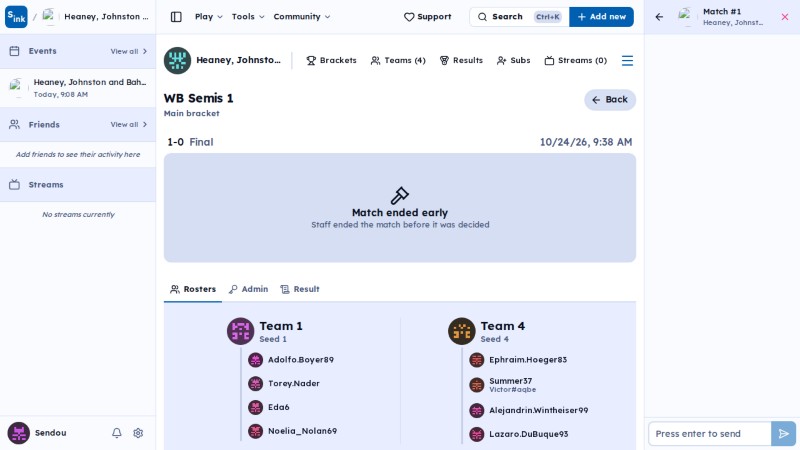Open the Subs tab
Image resolution: width=800 pixels, height=450 pixels.
[x=513, y=60]
